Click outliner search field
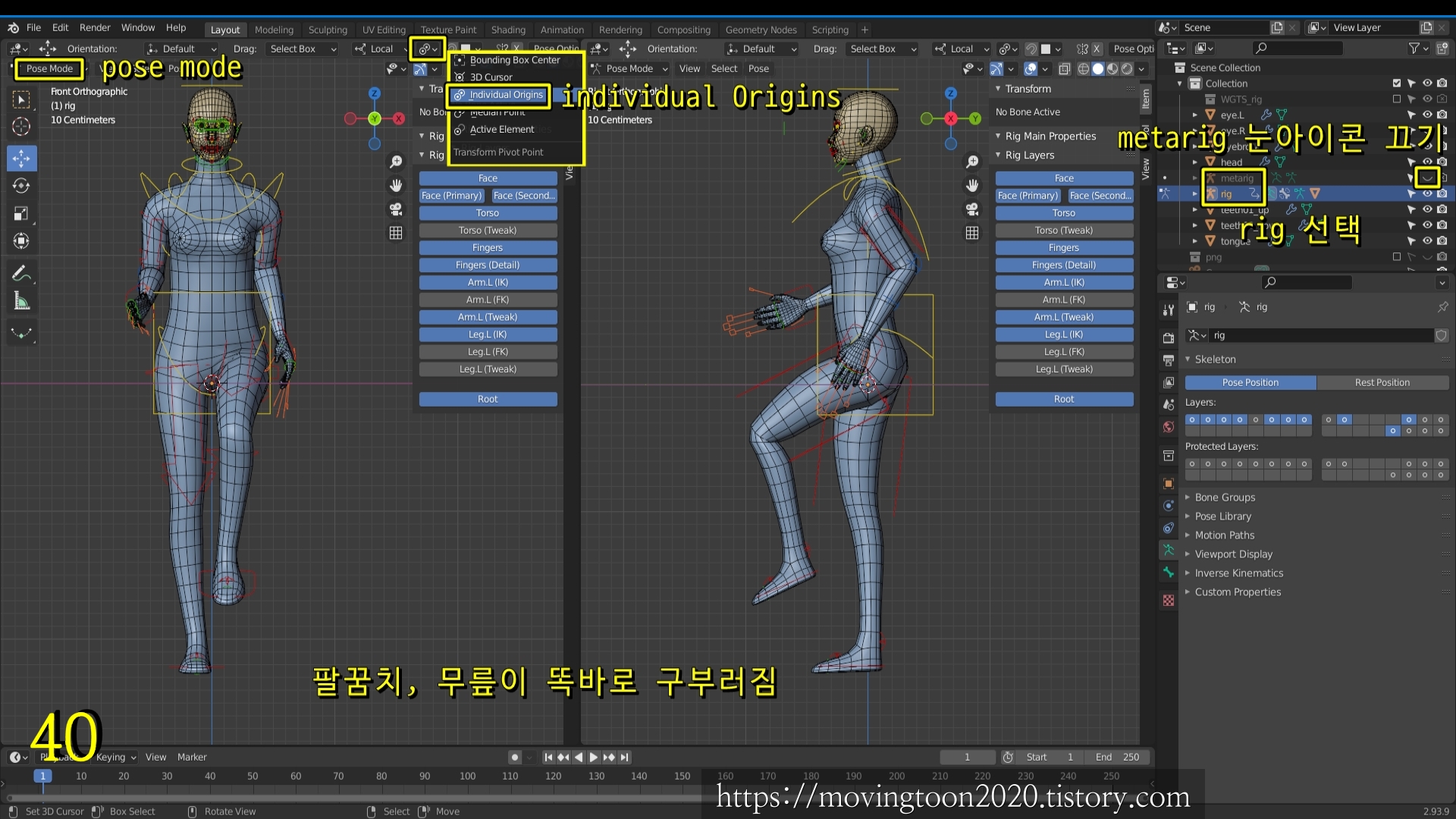 tap(1297, 48)
